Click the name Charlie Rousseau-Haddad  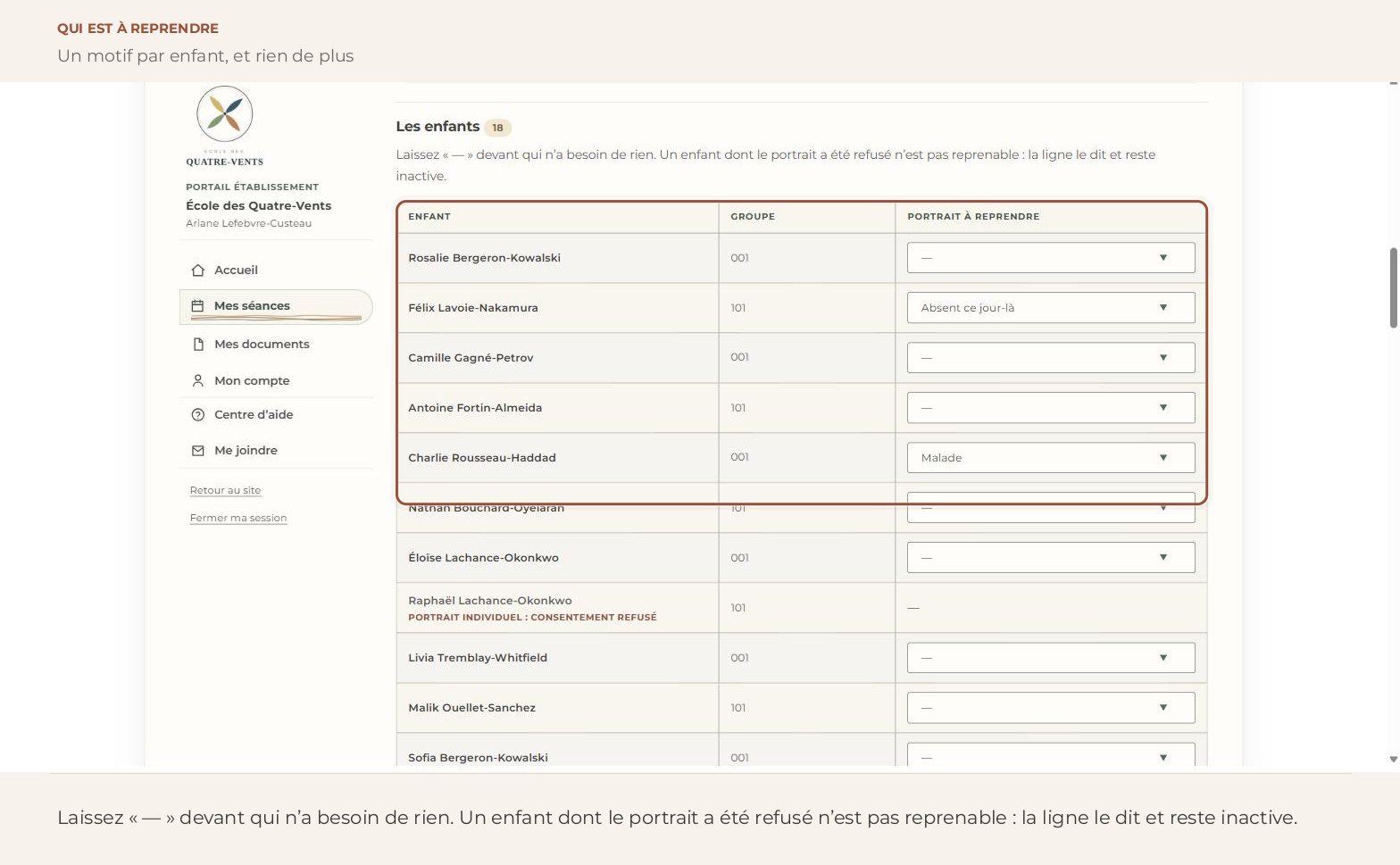(482, 458)
